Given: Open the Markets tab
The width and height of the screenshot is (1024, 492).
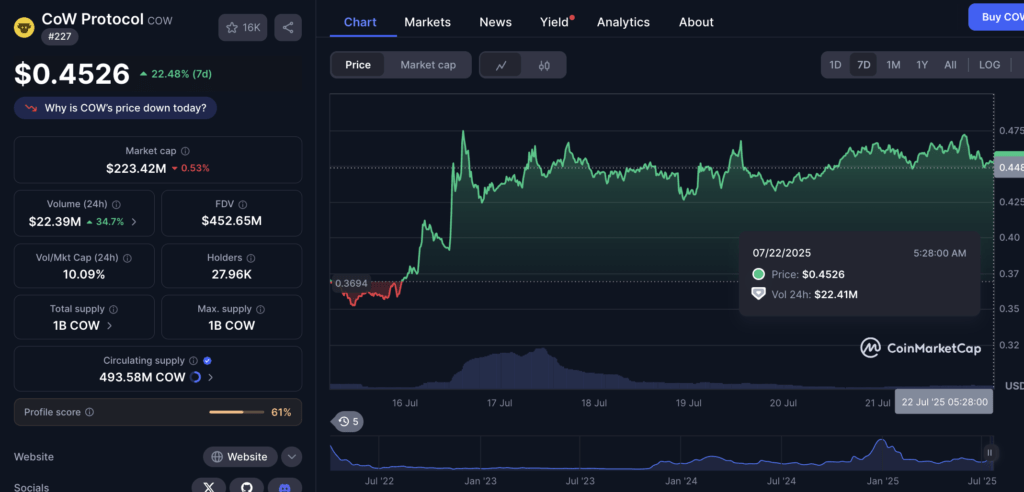Looking at the screenshot, I should [x=428, y=22].
